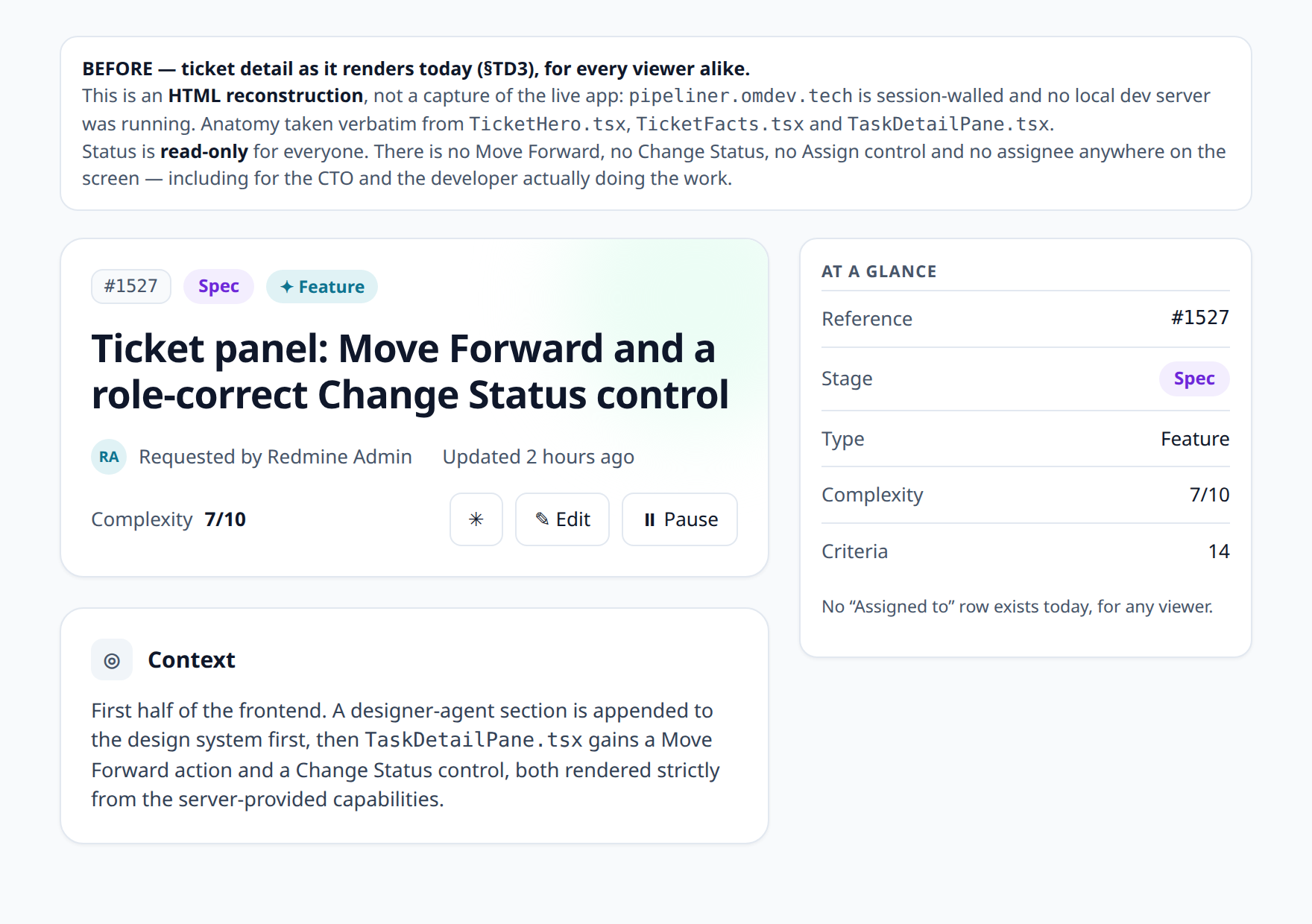Screen dimensions: 1312x924
Task: Click the Updated 2 hours ago label
Action: point(538,457)
